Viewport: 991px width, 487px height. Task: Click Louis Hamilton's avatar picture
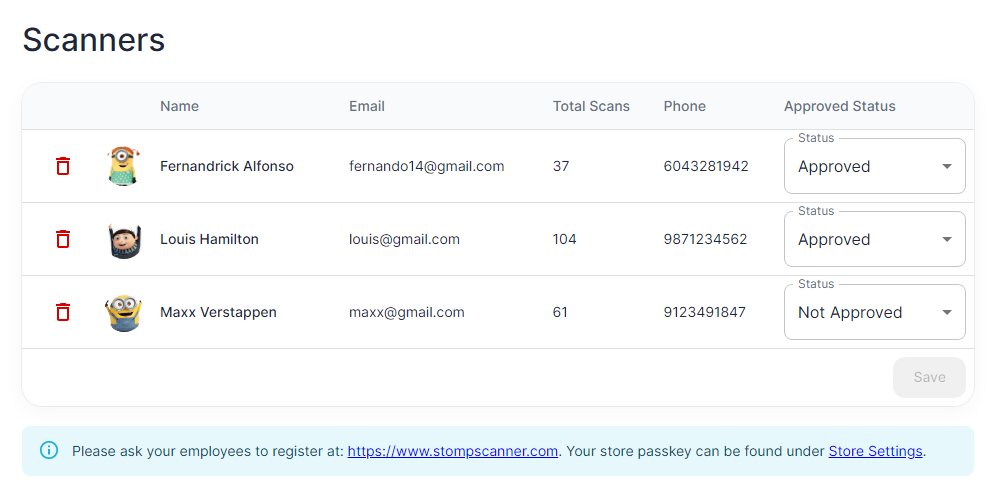123,240
